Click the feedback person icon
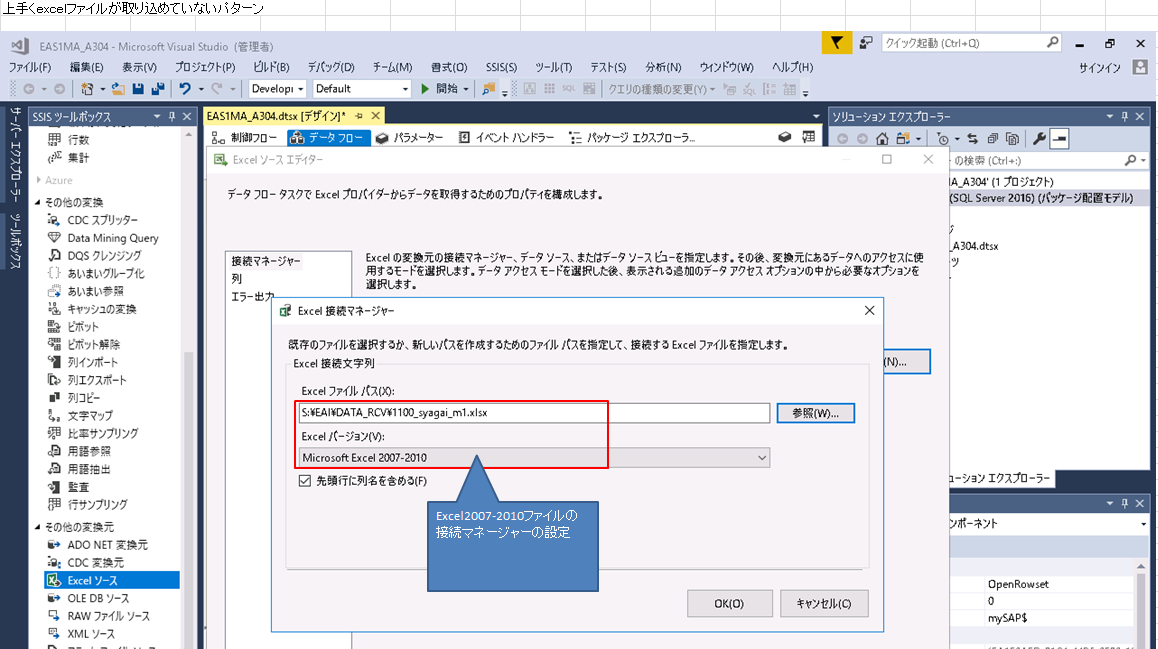 pyautogui.click(x=866, y=44)
